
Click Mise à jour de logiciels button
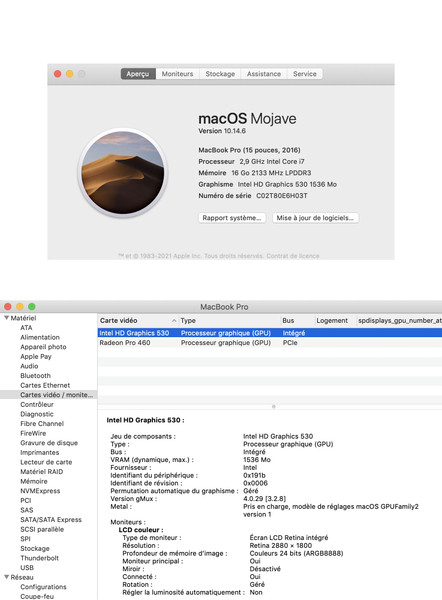315,218
